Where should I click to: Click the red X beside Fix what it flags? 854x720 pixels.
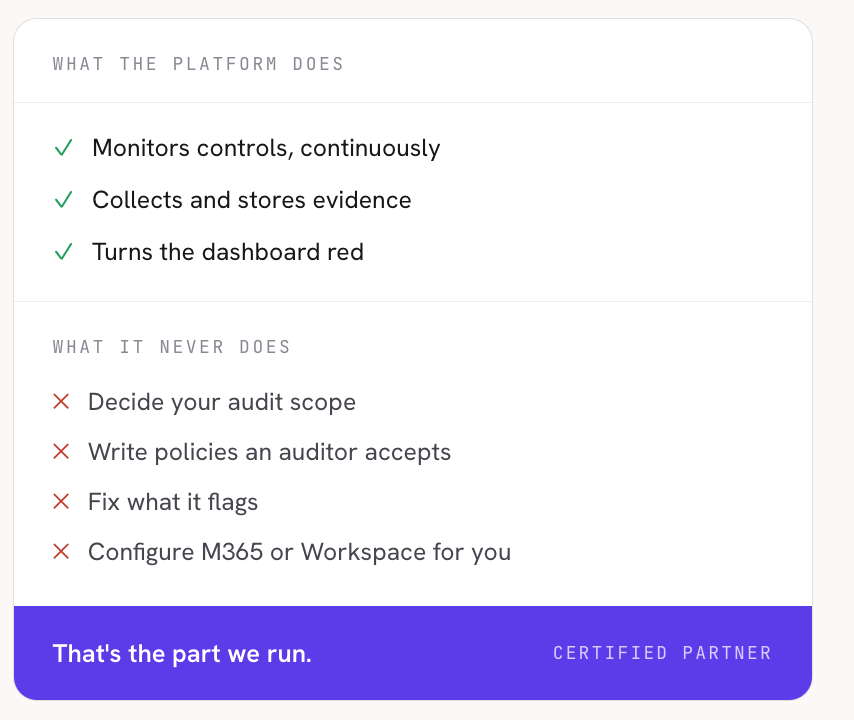point(61,502)
